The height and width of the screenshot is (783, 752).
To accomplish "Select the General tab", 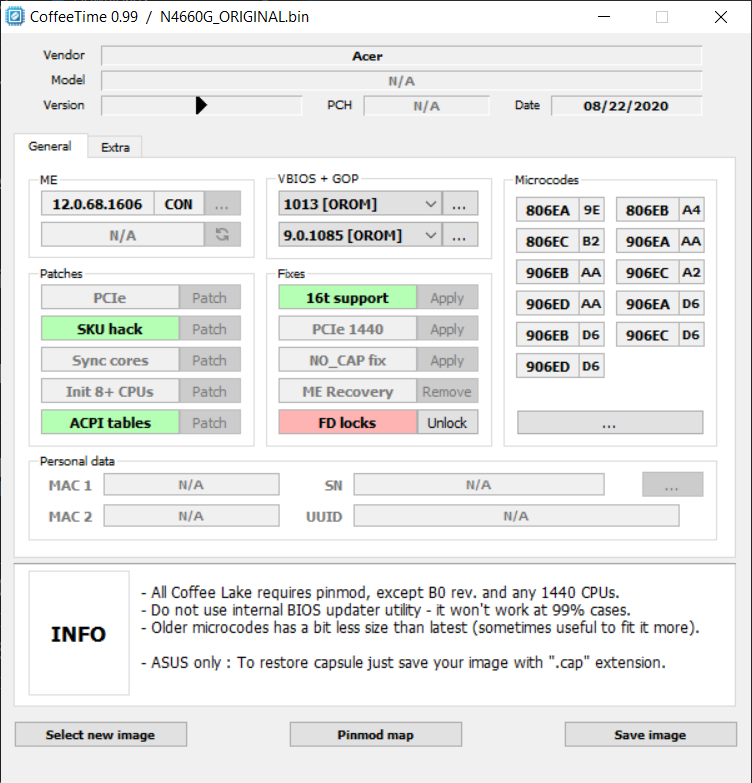I will (50, 146).
